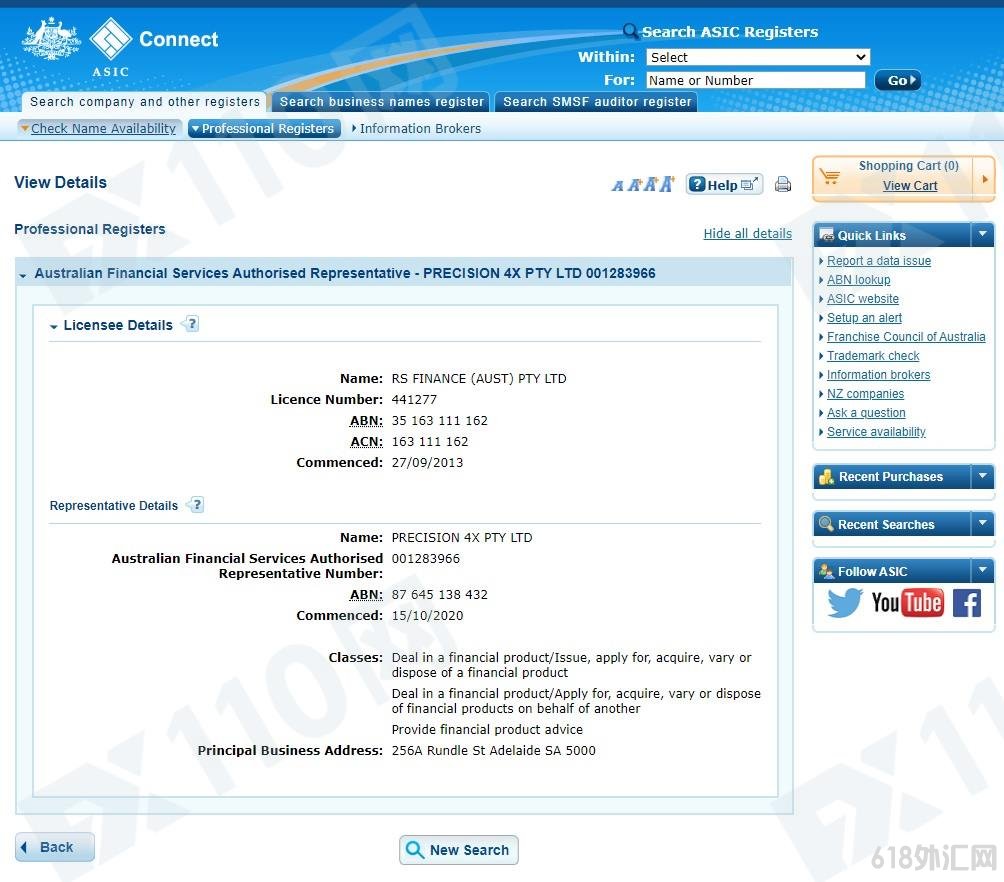Start a New Search
Viewport: 1004px width, 882px height.
pos(458,849)
